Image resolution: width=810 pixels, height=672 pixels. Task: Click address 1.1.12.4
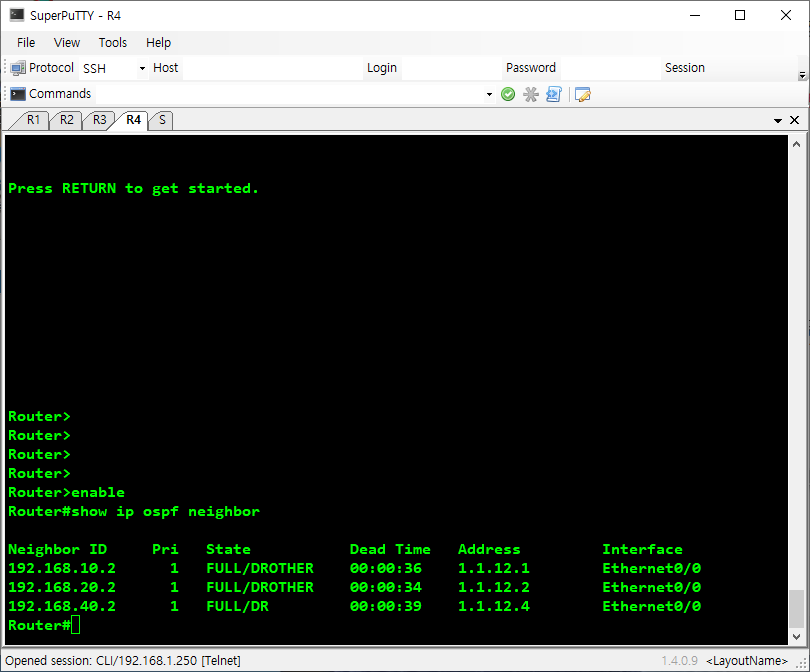click(494, 606)
